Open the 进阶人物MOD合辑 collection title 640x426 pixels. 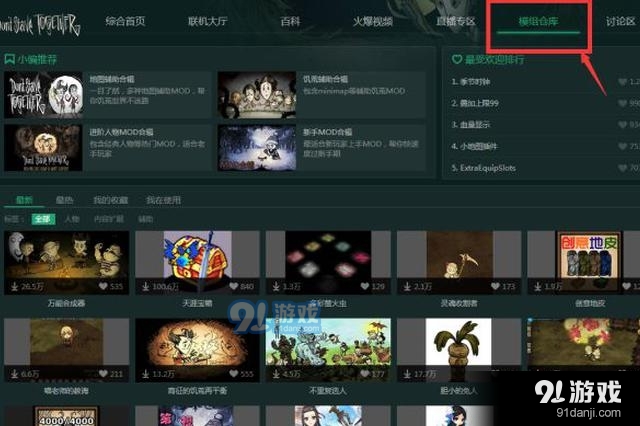pyautogui.click(x=122, y=132)
